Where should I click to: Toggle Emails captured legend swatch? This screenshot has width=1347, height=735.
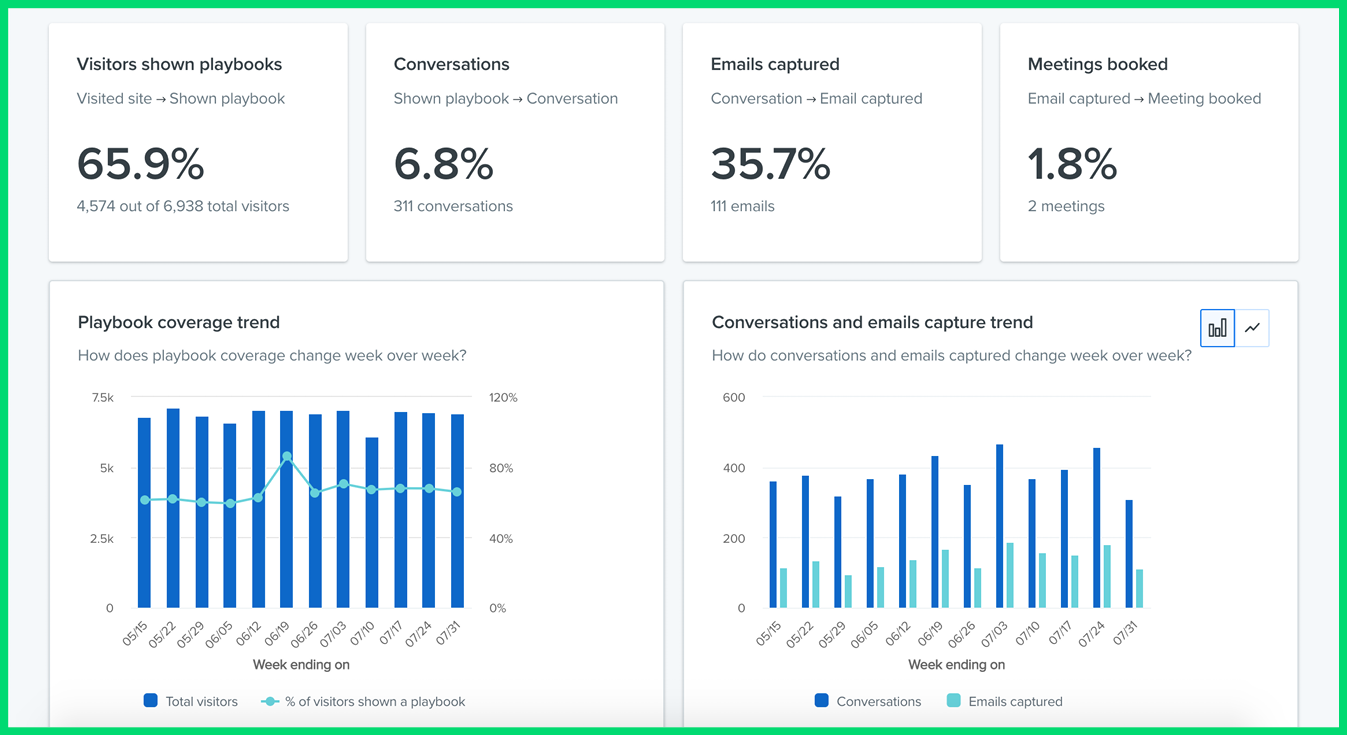[953, 701]
